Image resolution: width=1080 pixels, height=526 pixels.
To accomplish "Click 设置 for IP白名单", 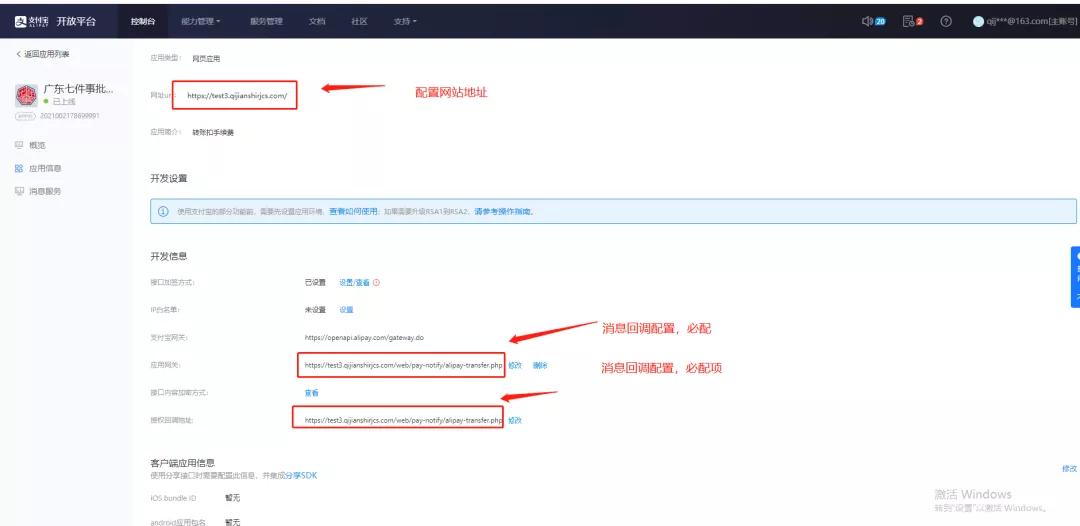I will coord(346,310).
